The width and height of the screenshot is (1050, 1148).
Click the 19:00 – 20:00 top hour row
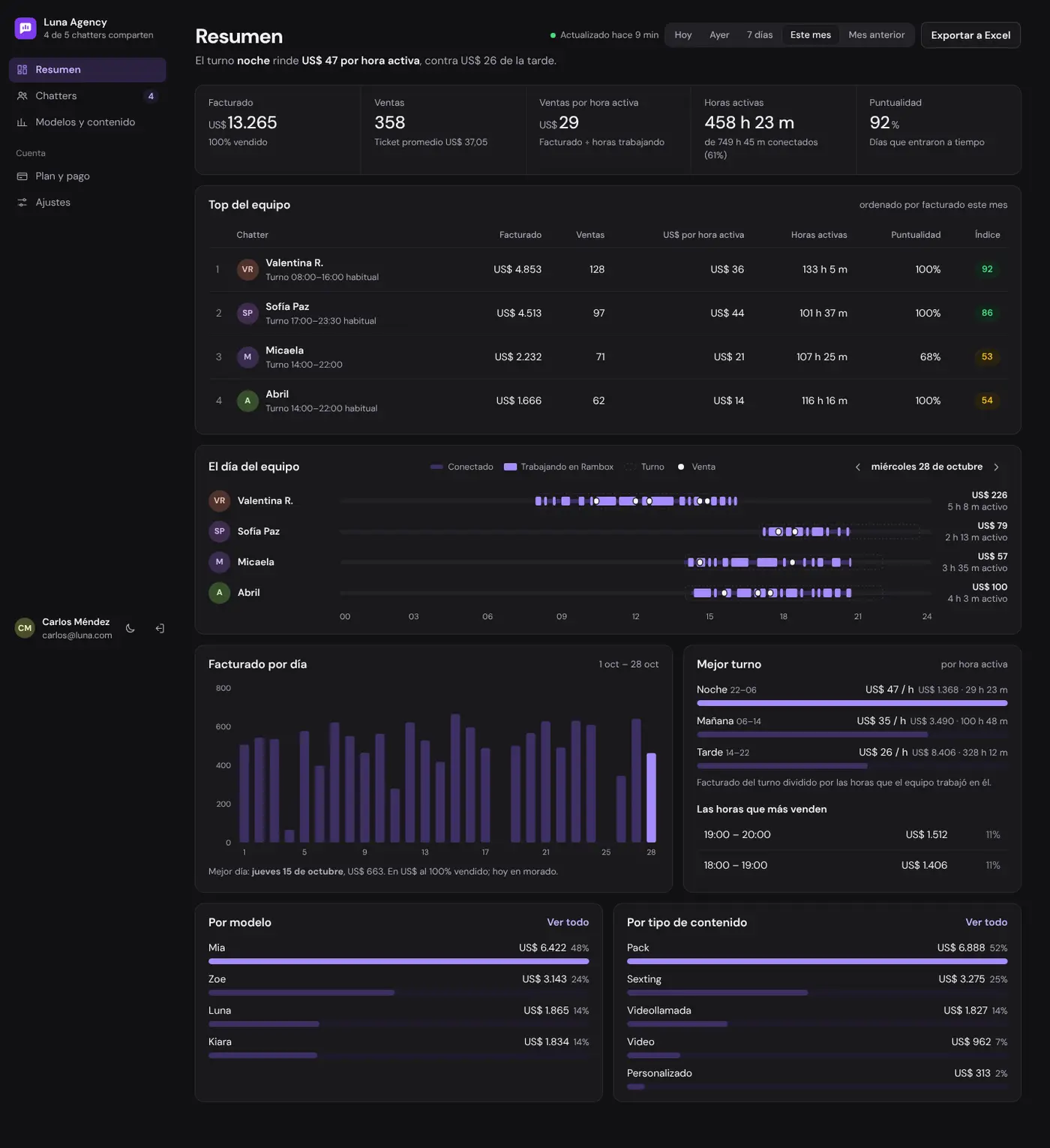[x=852, y=835]
